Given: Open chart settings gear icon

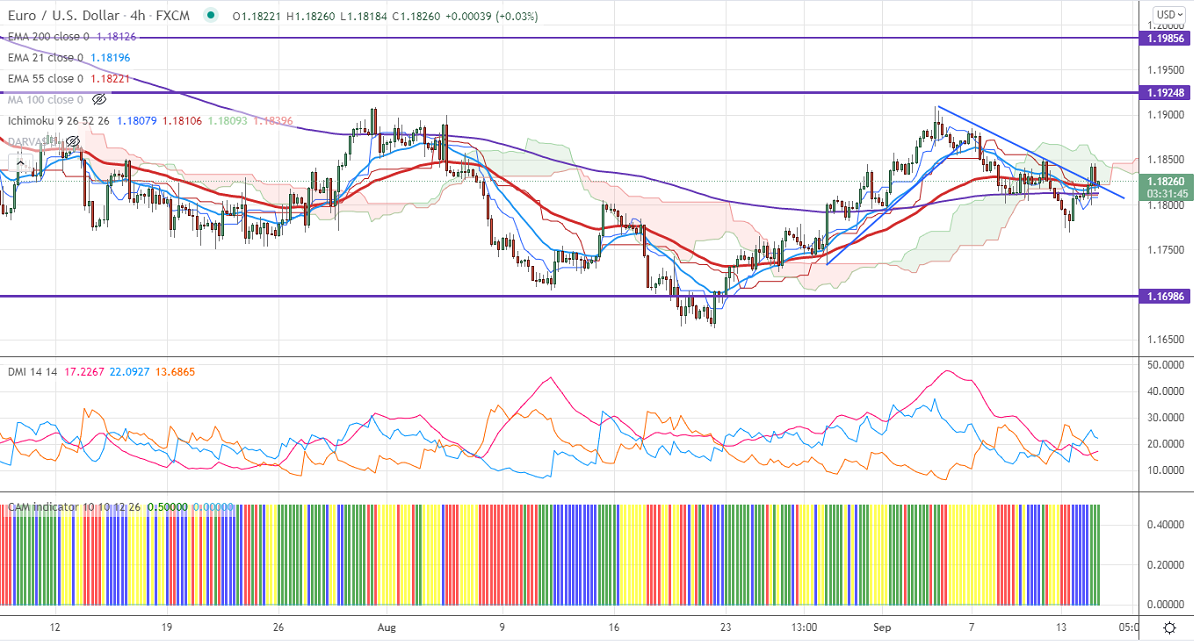Looking at the screenshot, I should [1170, 627].
